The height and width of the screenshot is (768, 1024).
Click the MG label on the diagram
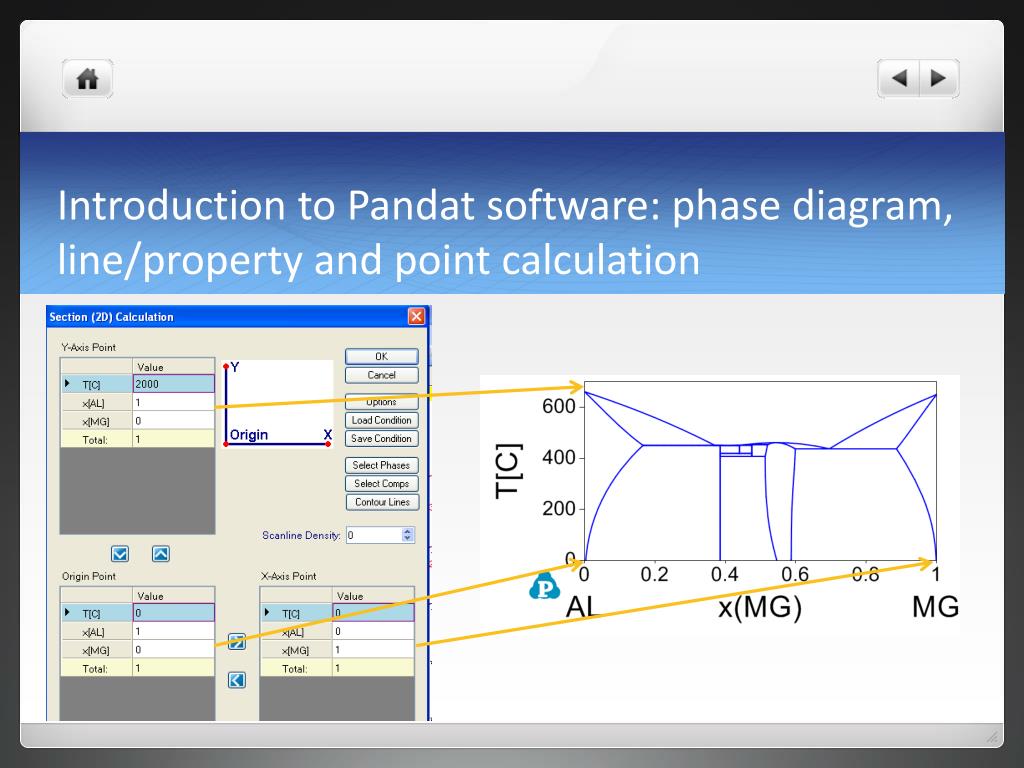[935, 607]
